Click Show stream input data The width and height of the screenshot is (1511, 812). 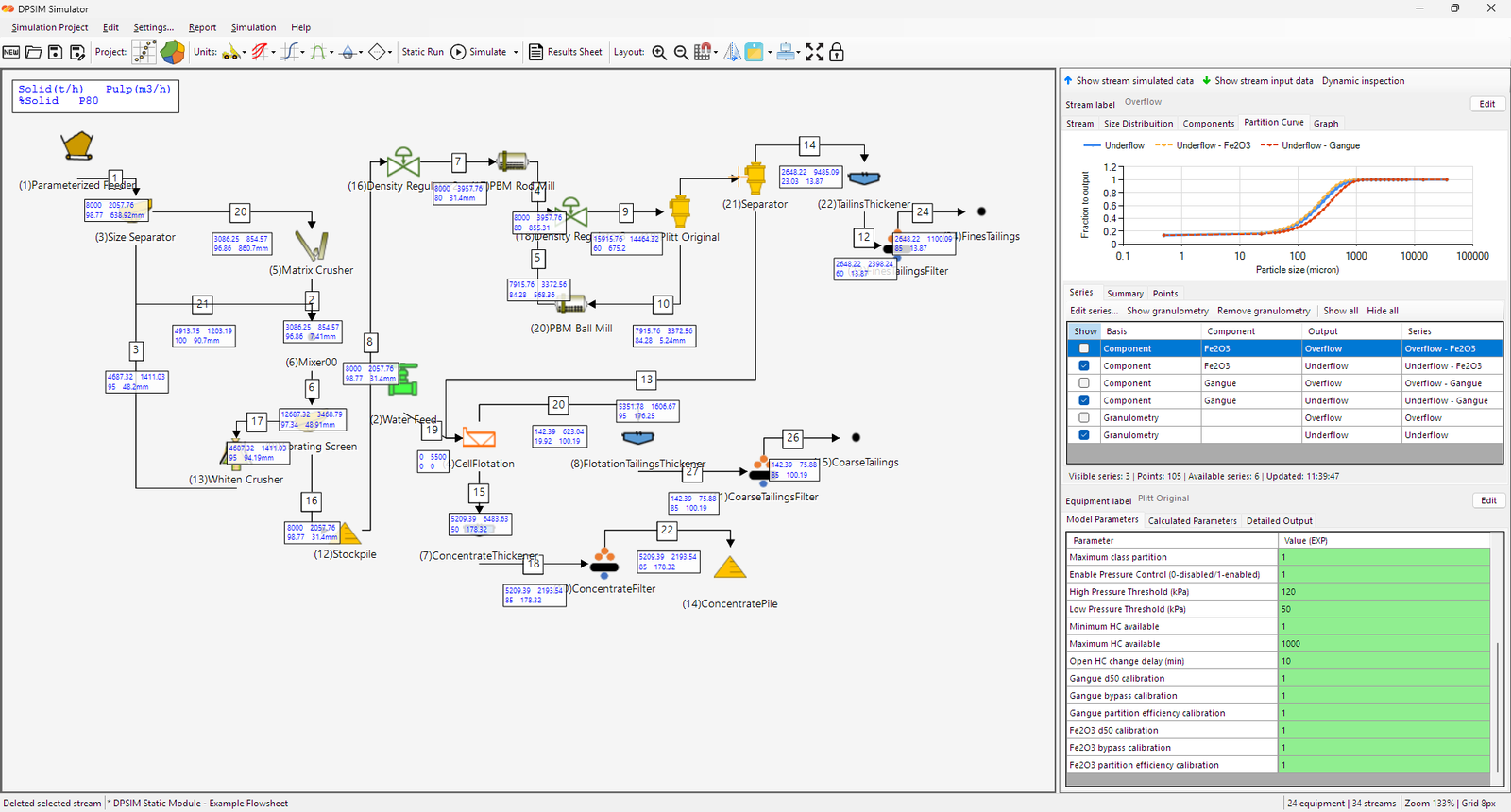[1257, 81]
